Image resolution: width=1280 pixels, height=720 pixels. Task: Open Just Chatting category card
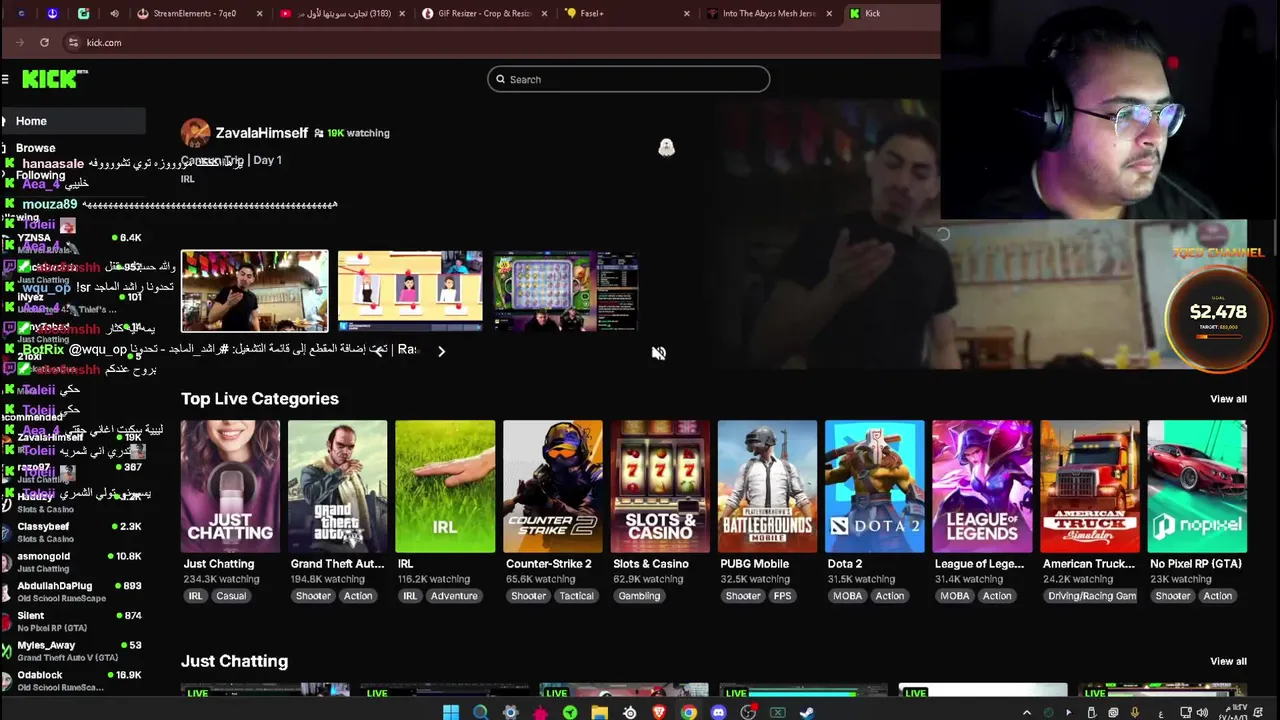pos(230,486)
